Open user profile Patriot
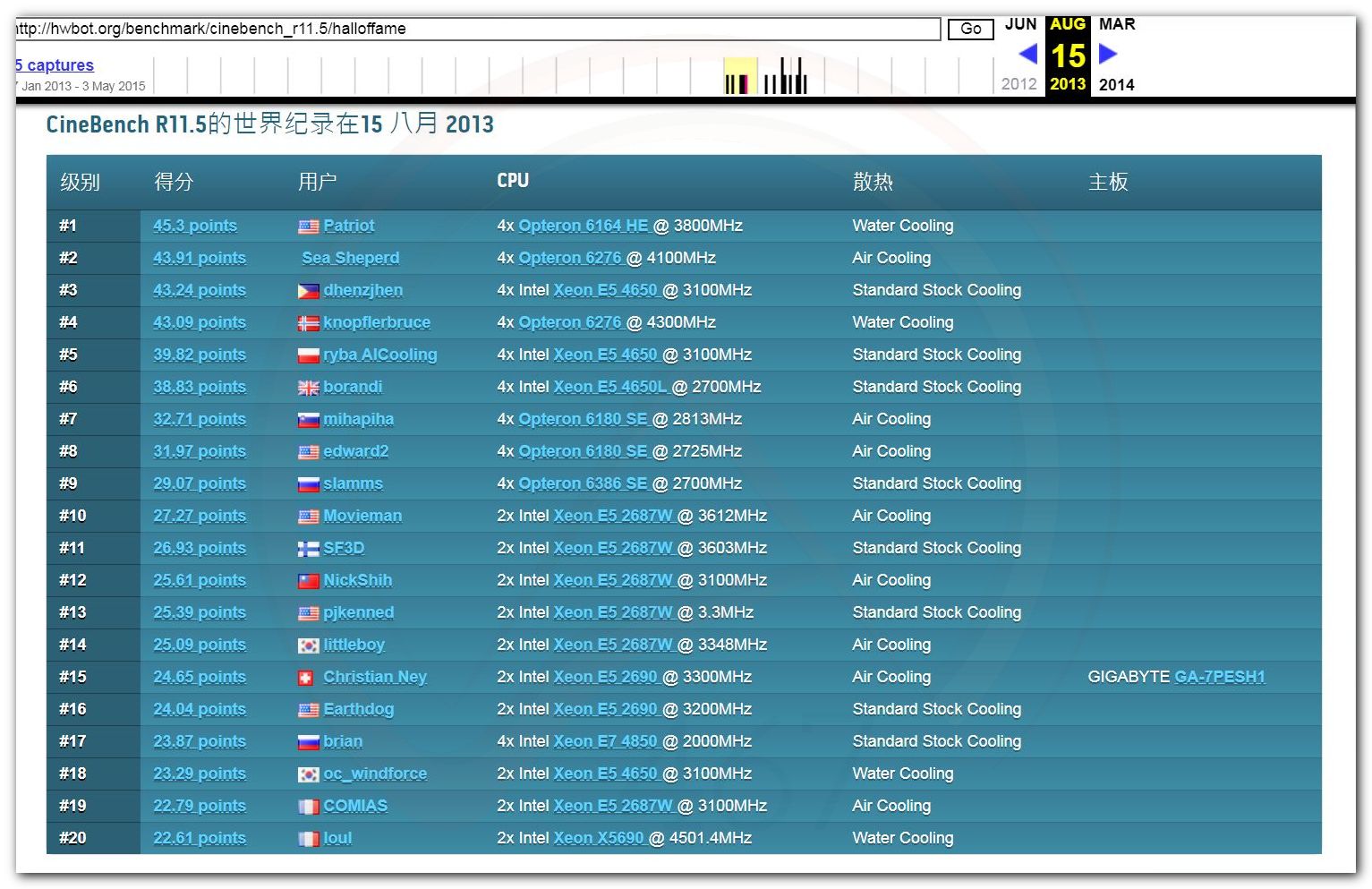The image size is (1372, 889). tap(349, 226)
